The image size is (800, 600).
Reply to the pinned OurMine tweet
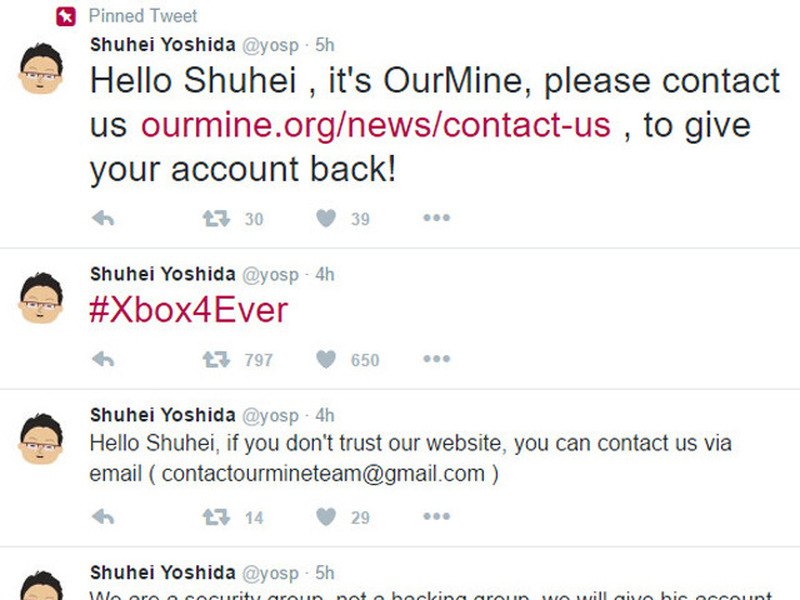tap(102, 218)
